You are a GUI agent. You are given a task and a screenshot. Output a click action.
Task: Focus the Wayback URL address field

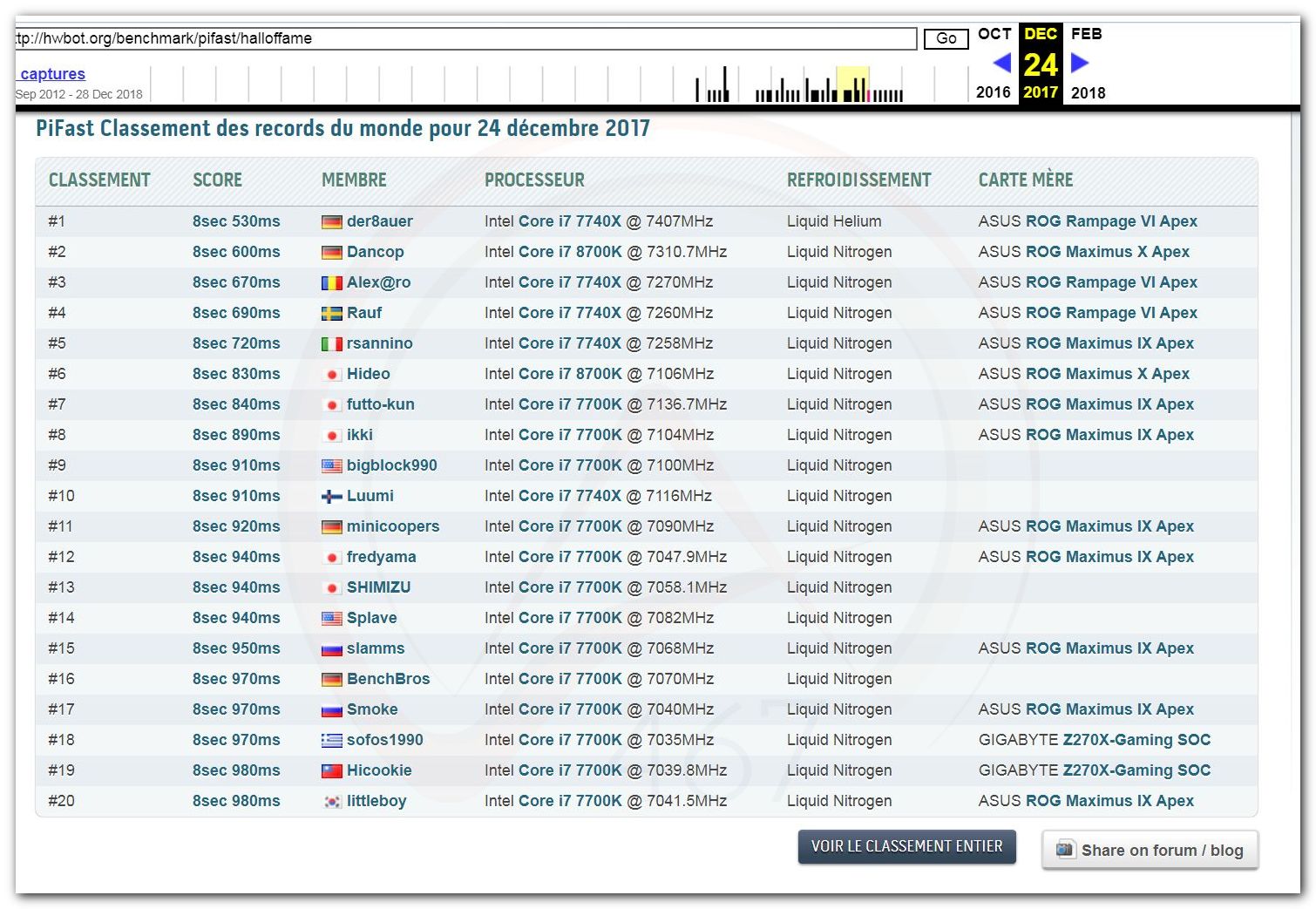(x=465, y=38)
